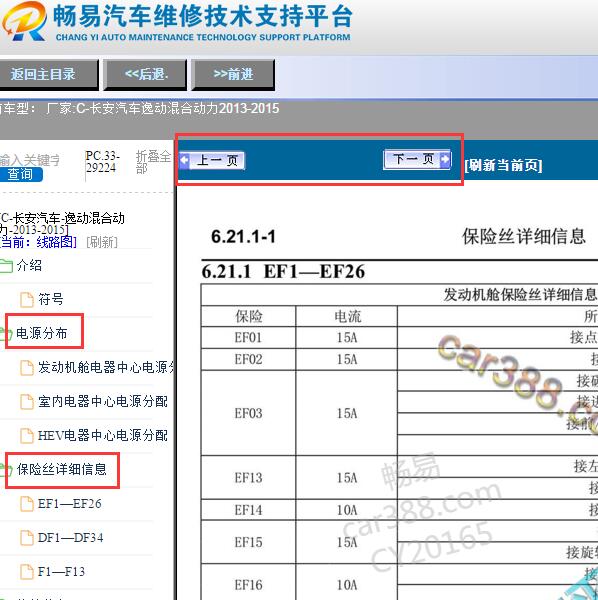Click the 电流 column header
The height and width of the screenshot is (600, 598).
[x=347, y=316]
